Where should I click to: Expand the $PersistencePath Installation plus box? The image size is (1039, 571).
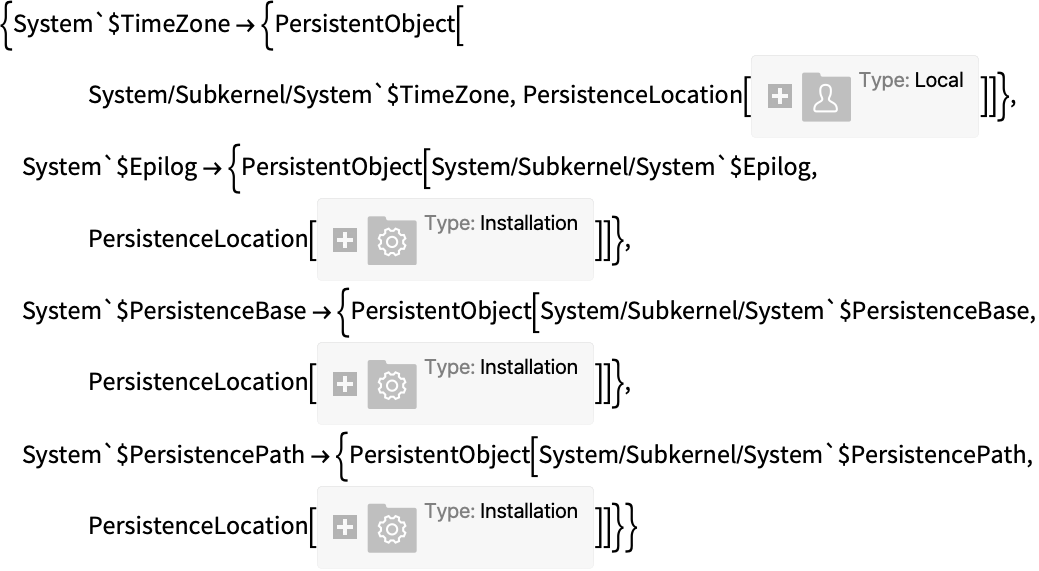pyautogui.click(x=345, y=527)
